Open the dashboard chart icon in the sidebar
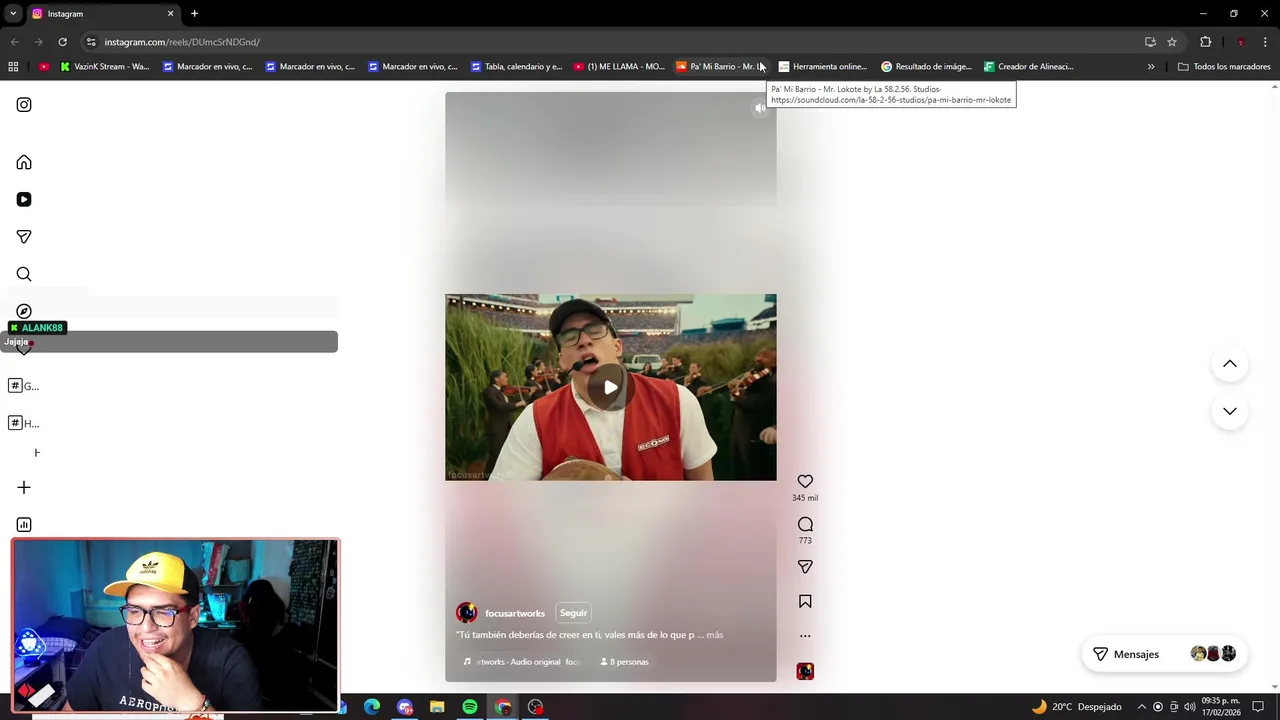This screenshot has width=1280, height=720. pos(24,524)
